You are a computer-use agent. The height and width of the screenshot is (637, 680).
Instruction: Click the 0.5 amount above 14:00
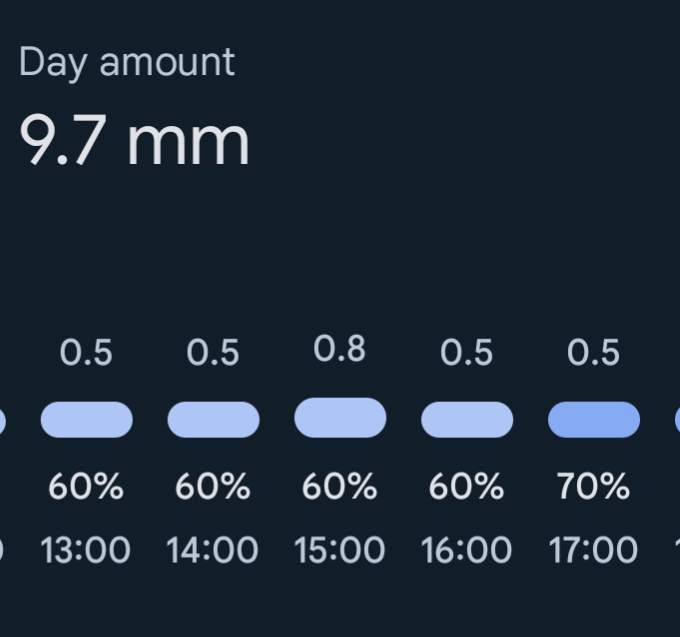pyautogui.click(x=213, y=353)
